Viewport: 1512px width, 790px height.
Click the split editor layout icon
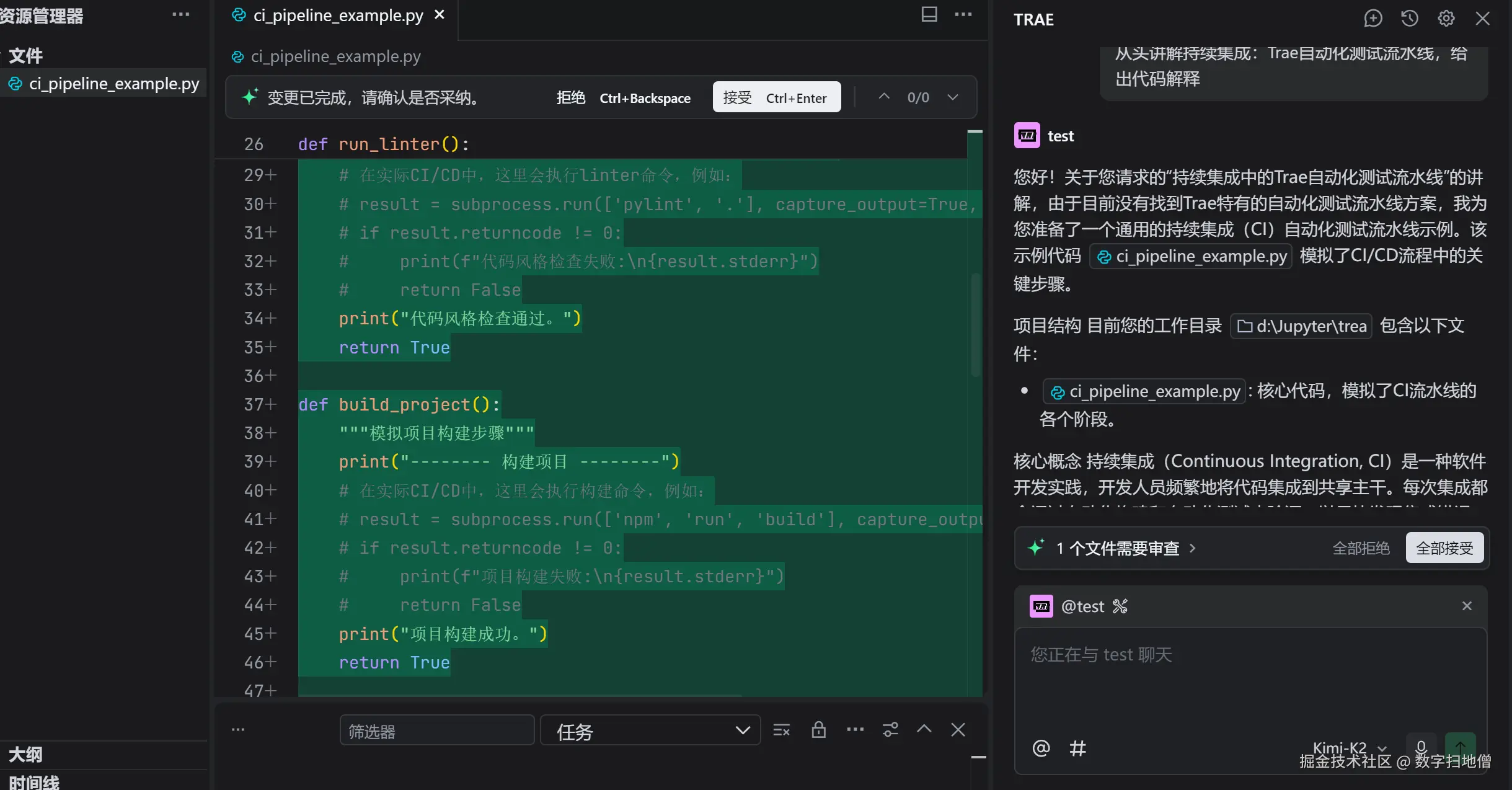[929, 14]
